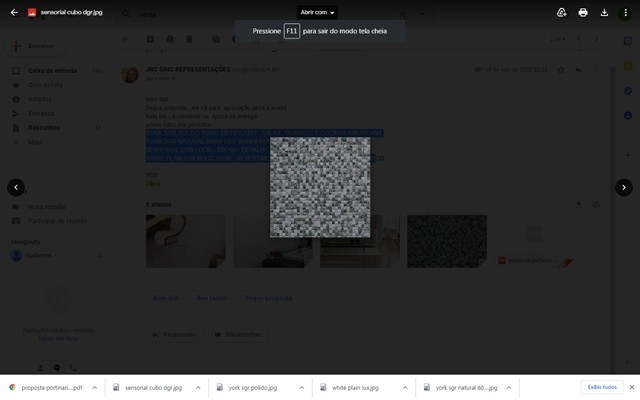Open Adiados folder

(40, 99)
